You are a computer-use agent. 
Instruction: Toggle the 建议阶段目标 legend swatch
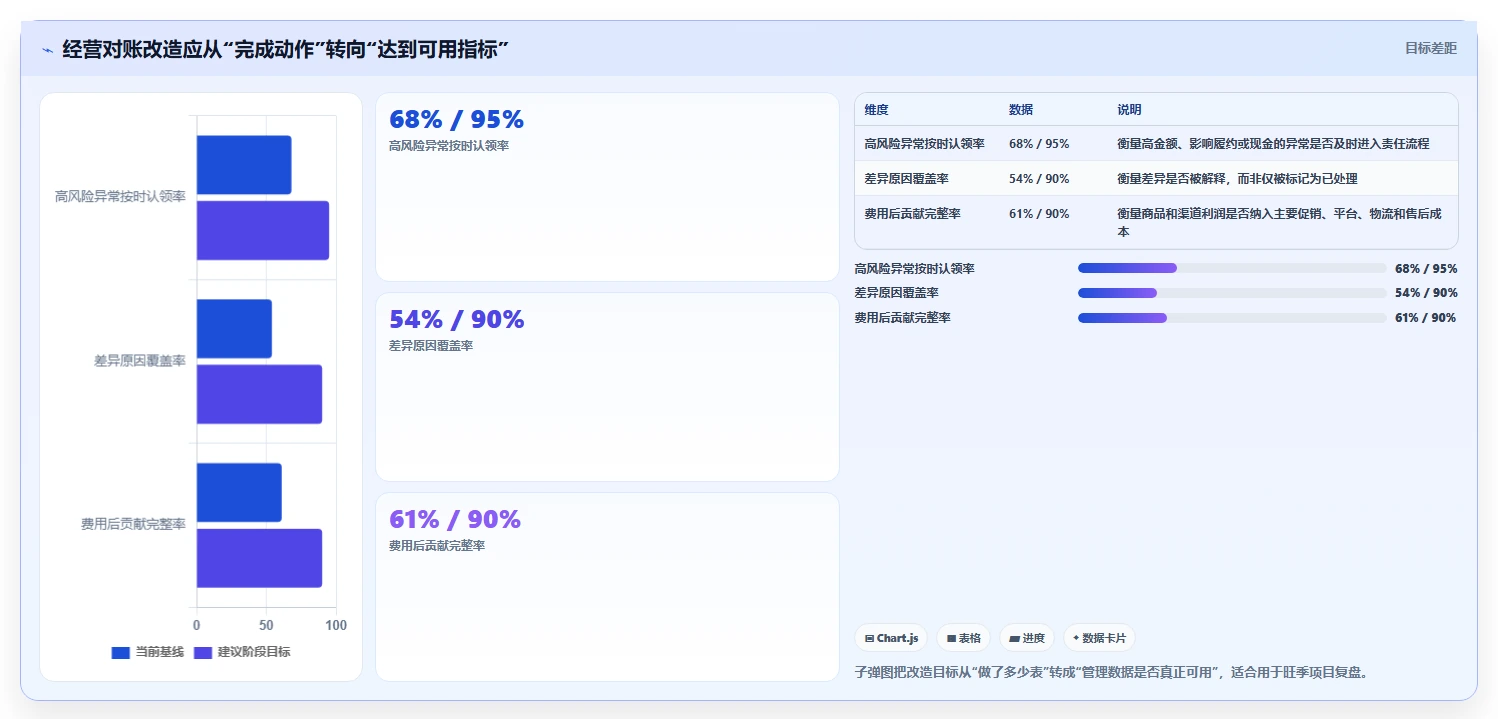203,652
